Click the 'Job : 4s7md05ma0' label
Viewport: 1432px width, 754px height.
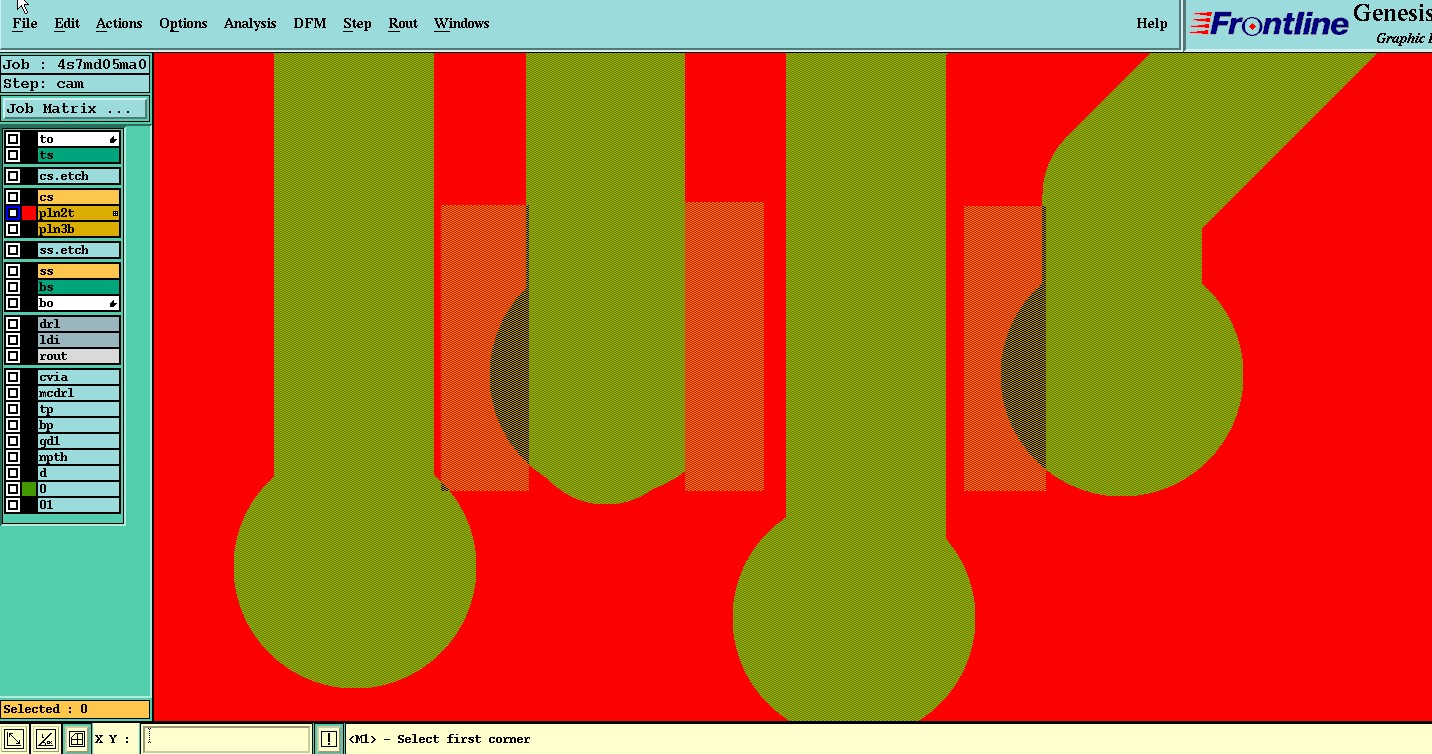(x=75, y=65)
